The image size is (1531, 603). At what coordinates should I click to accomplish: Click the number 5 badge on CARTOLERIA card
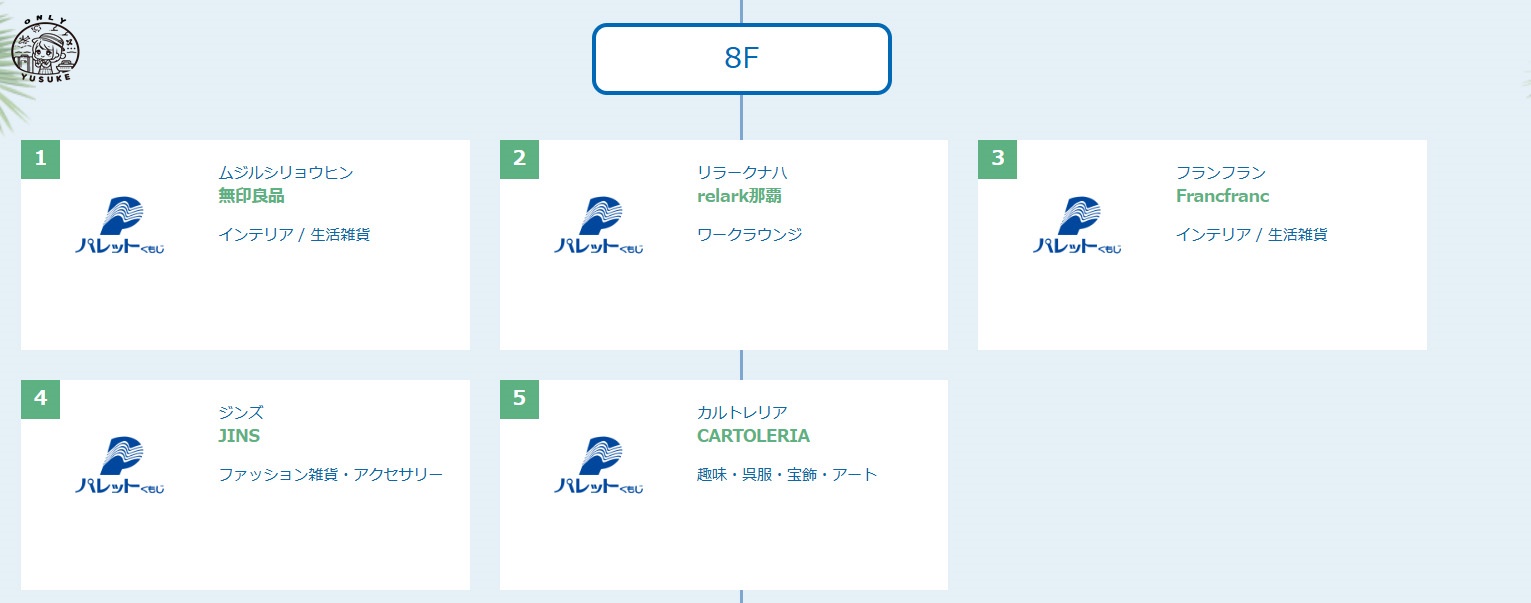tap(518, 399)
